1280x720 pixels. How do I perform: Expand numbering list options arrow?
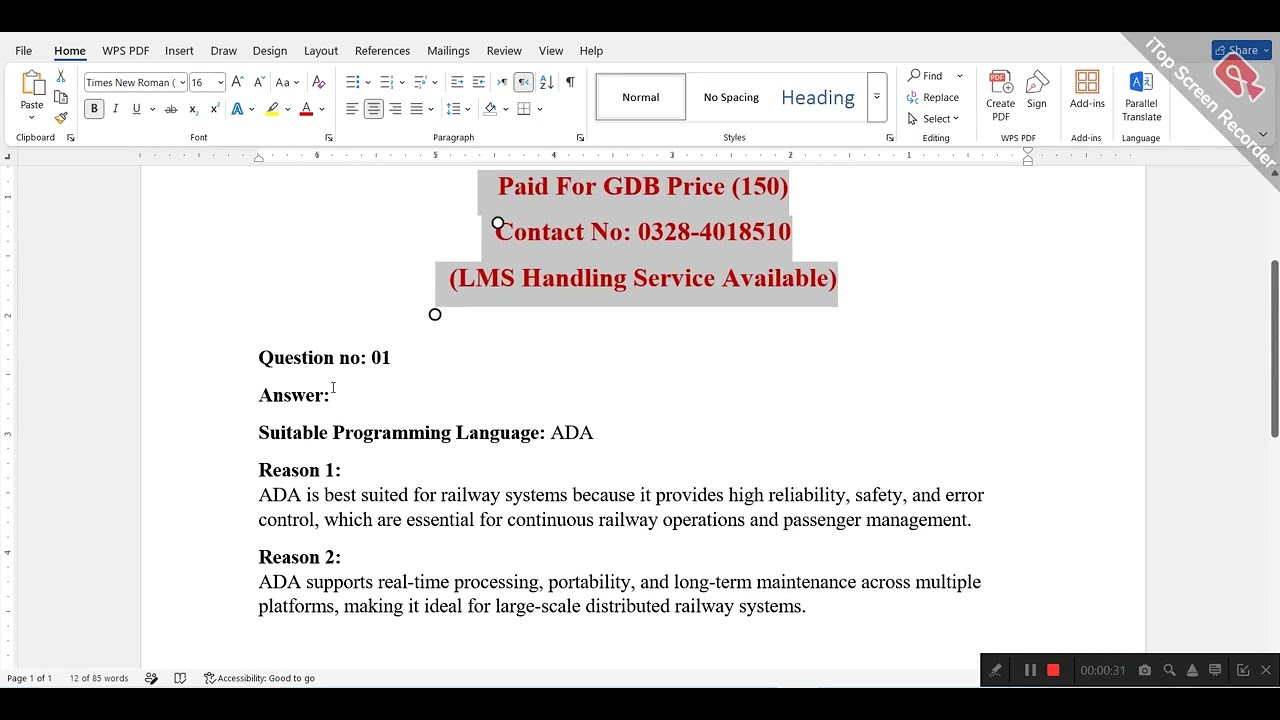(401, 82)
